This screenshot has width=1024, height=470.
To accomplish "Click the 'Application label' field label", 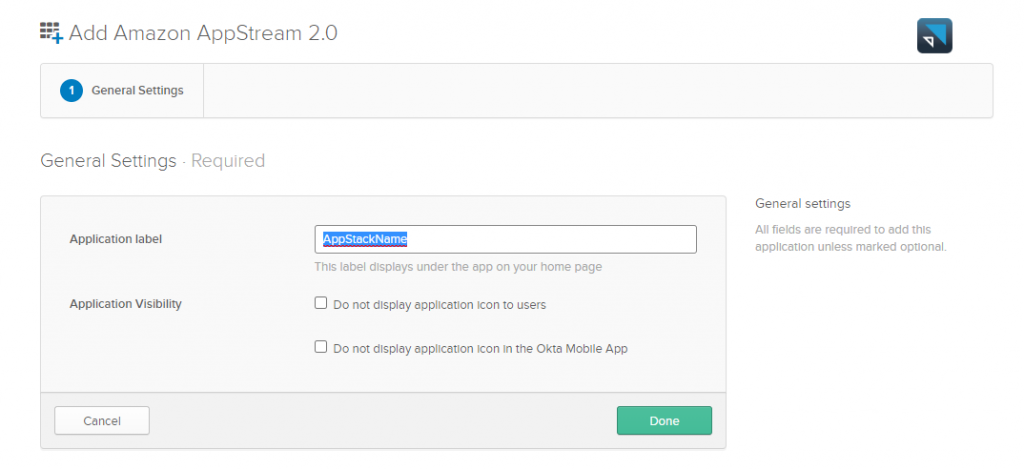I will [x=116, y=239].
